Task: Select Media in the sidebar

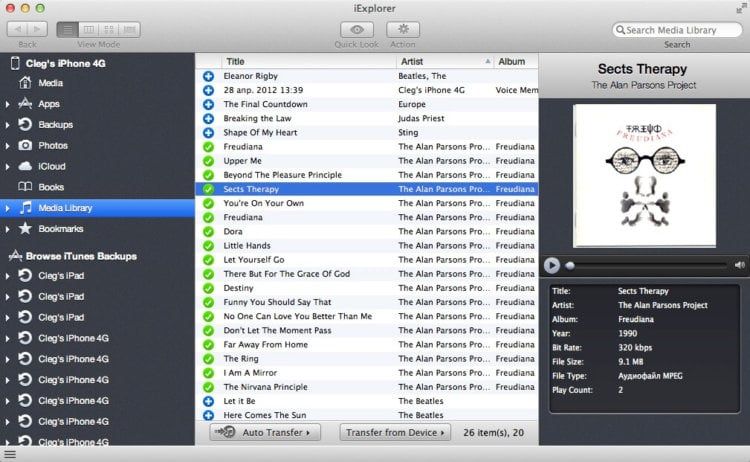Action: 50,83
